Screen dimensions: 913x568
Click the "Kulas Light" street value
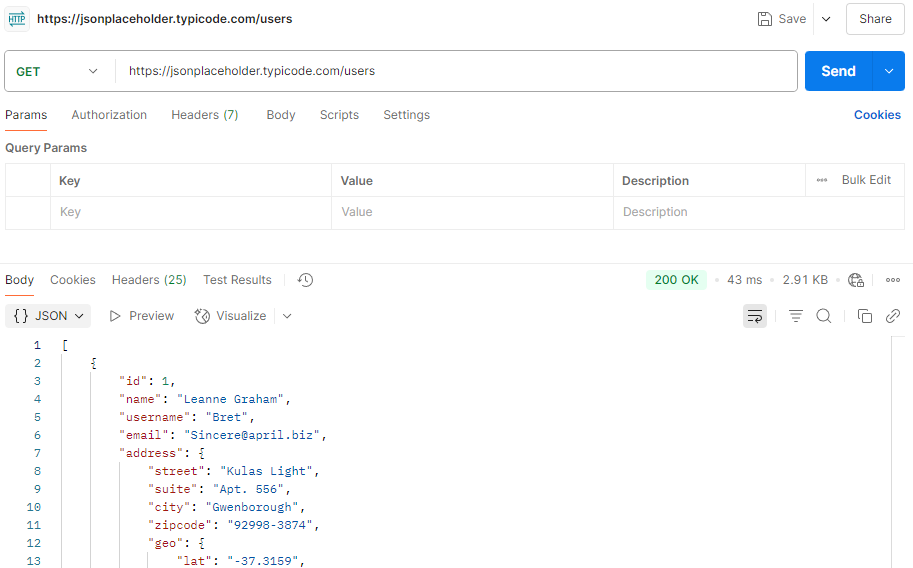pyautogui.click(x=266, y=471)
